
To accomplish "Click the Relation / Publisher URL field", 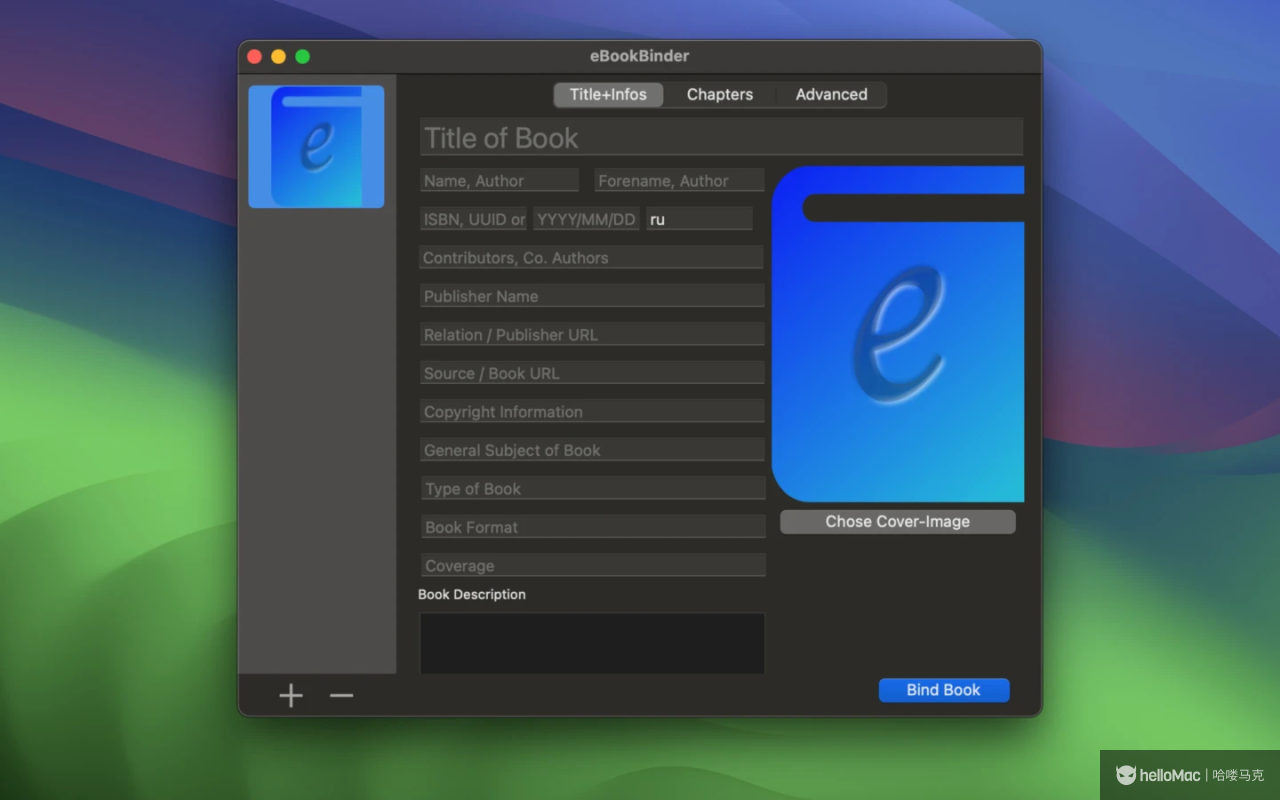I will (592, 334).
